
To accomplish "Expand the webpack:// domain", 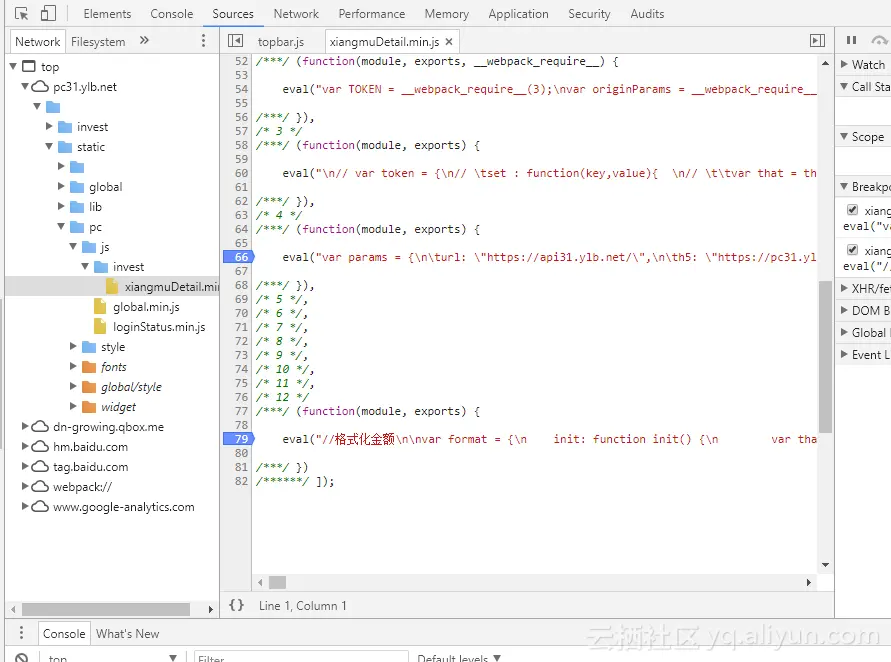I will click(24, 486).
